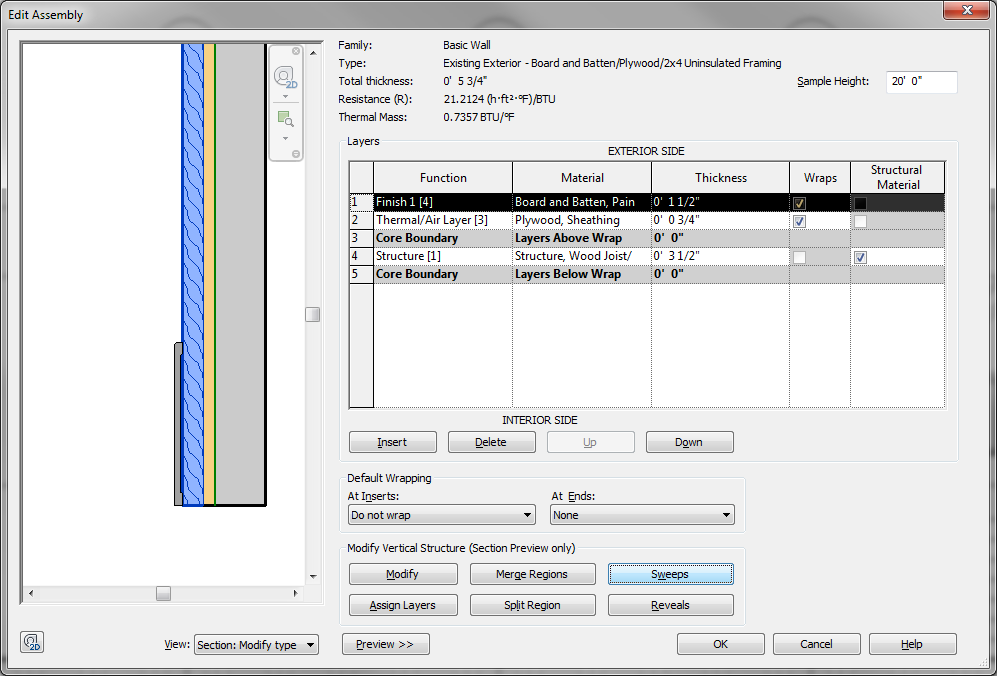Toggle Structural Material checkbox for Structure layer

[860, 258]
